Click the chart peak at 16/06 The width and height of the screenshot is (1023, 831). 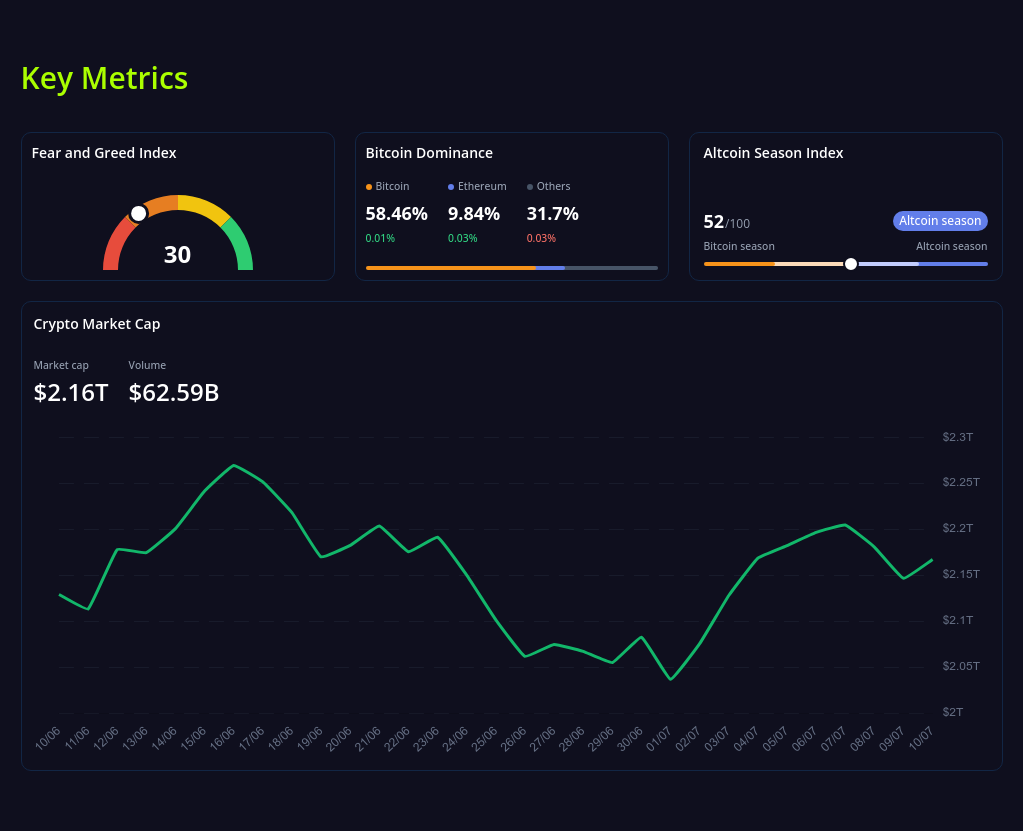[234, 465]
